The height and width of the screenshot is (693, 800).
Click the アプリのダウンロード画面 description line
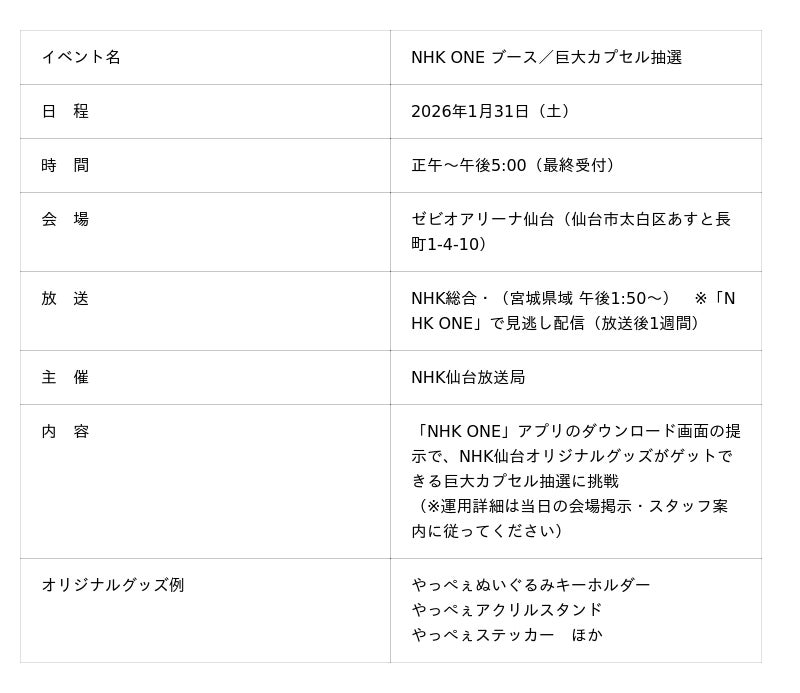tap(576, 431)
